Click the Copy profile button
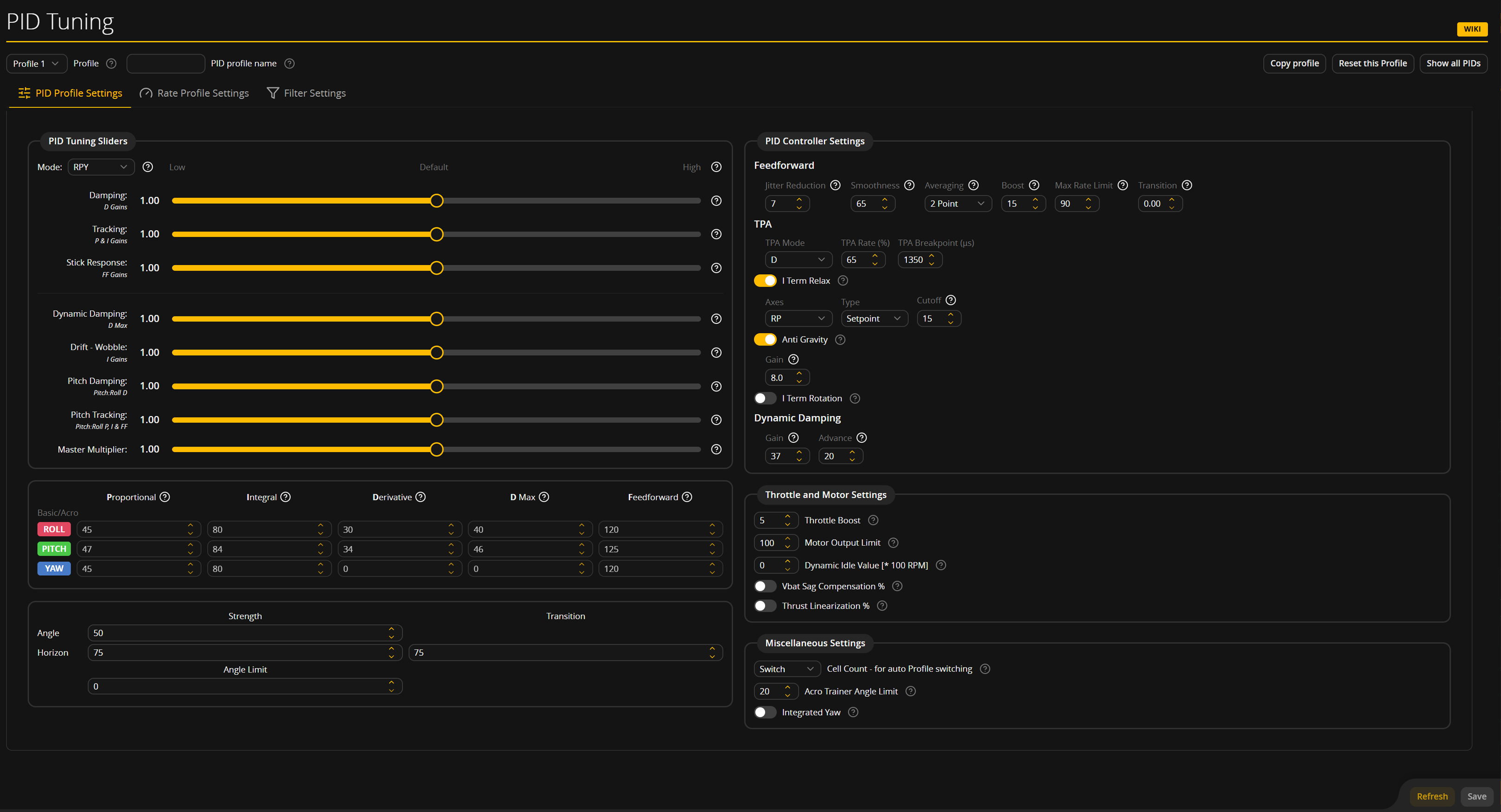The image size is (1501, 812). click(1294, 63)
